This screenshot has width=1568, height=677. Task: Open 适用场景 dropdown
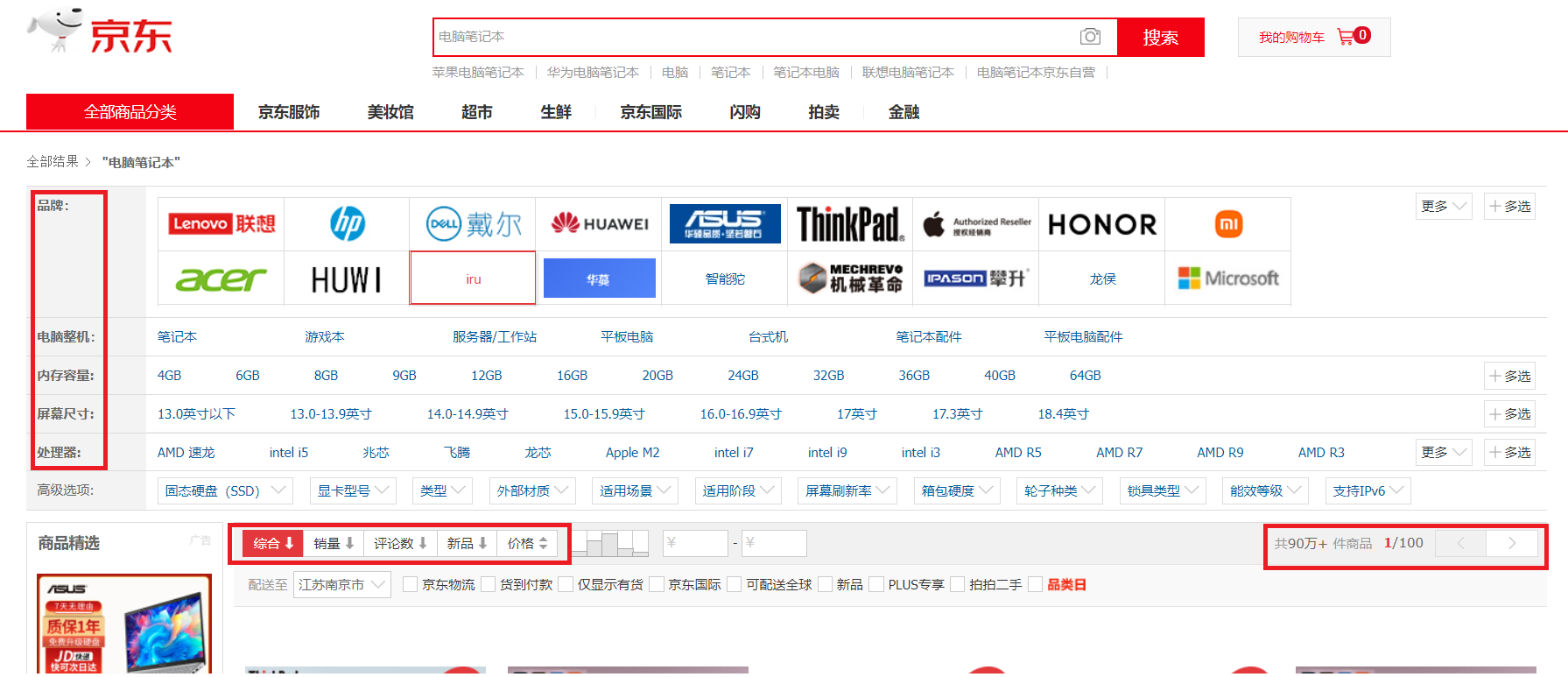(635, 491)
